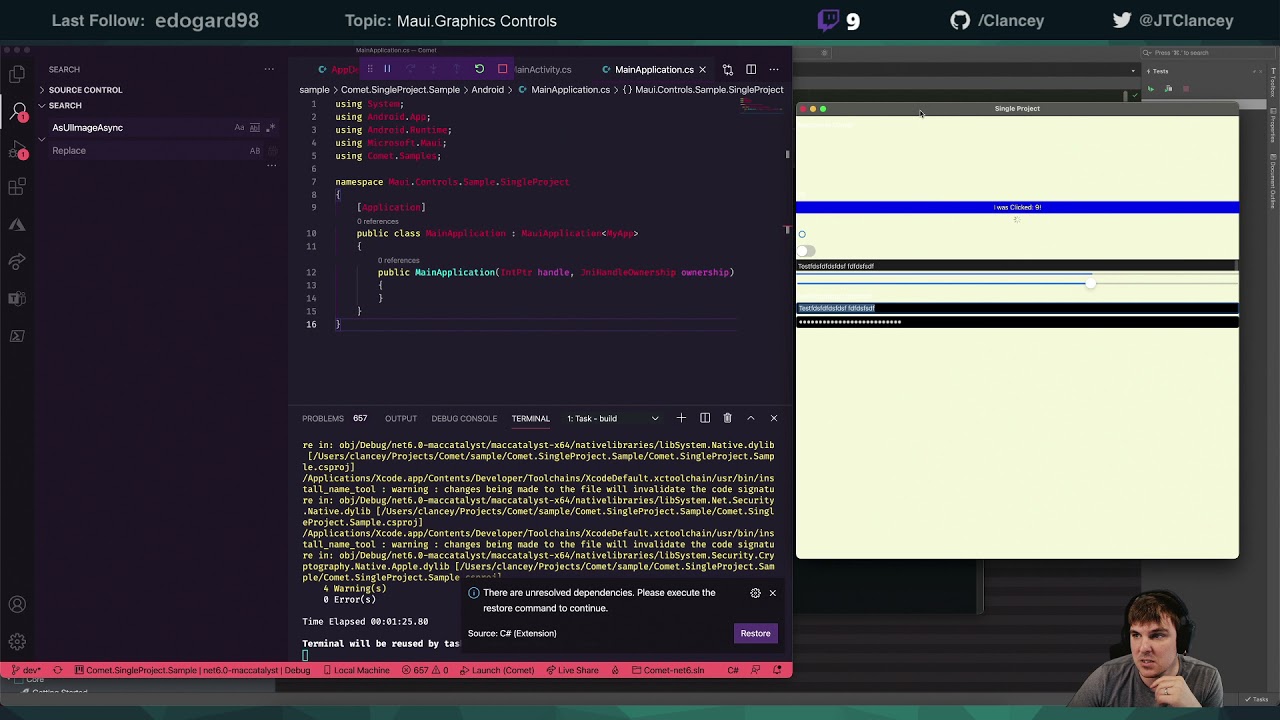
Task: Click the Step Out debug button
Action: (456, 69)
